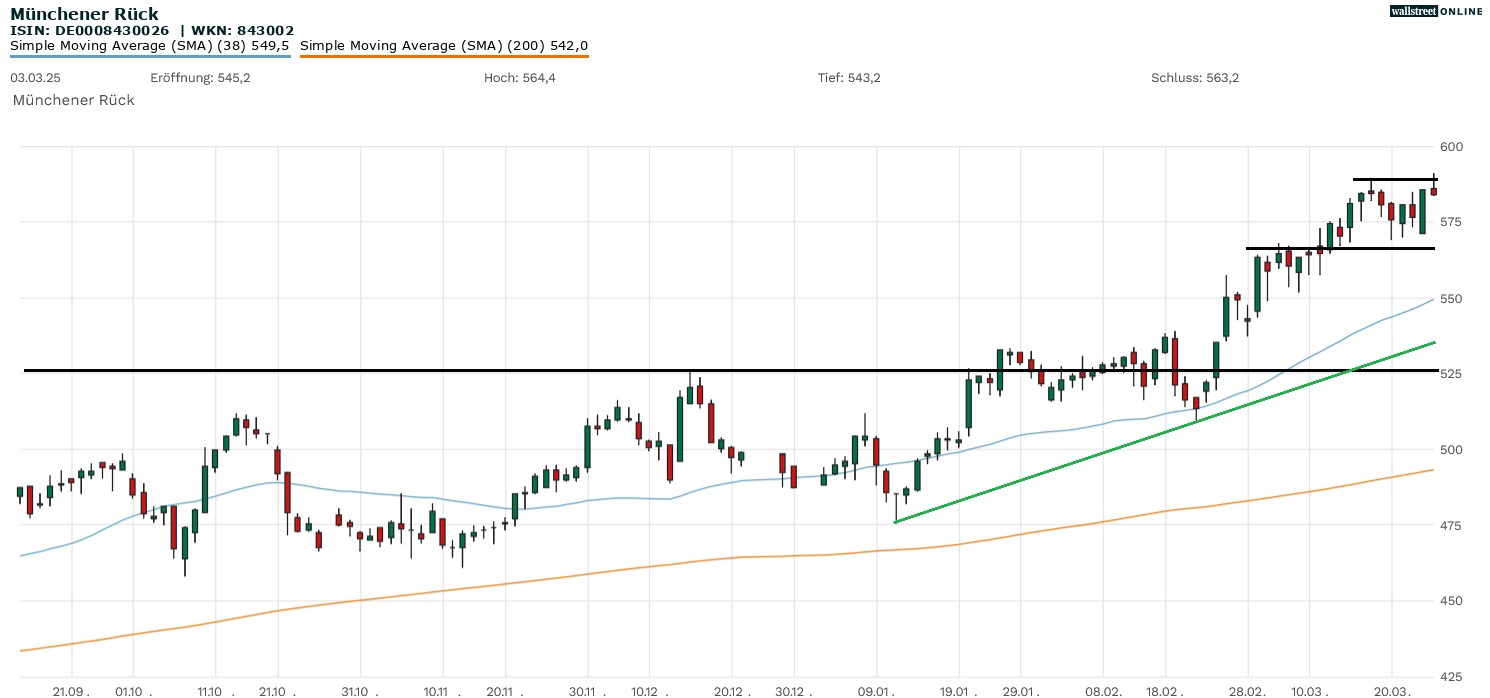Click the 425 label on the price axis
The width and height of the screenshot is (1490, 698).
click(1451, 676)
